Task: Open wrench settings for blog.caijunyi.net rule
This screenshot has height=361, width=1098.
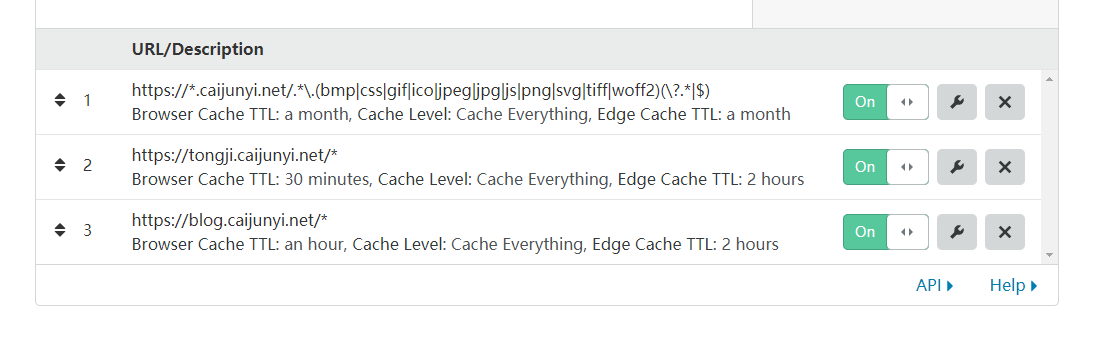Action: click(x=957, y=232)
